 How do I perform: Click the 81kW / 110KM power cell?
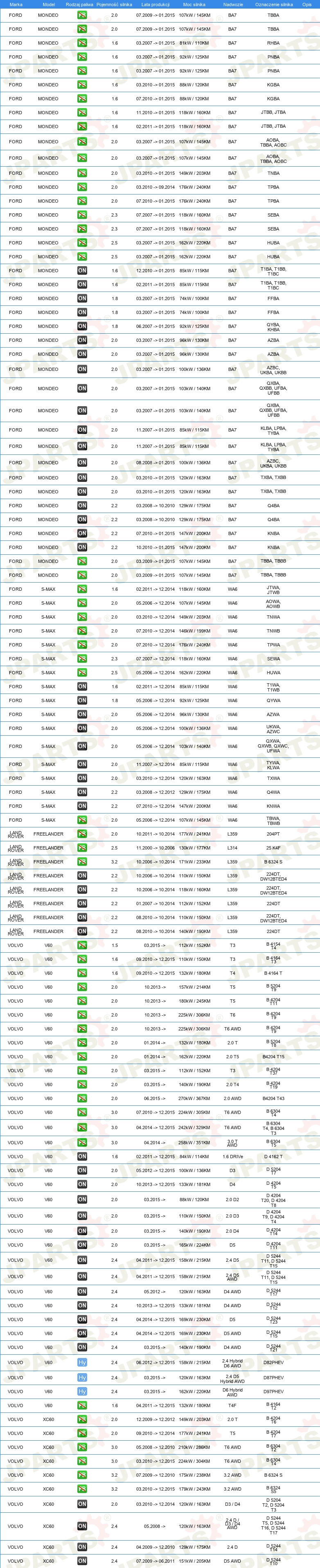point(194,43)
